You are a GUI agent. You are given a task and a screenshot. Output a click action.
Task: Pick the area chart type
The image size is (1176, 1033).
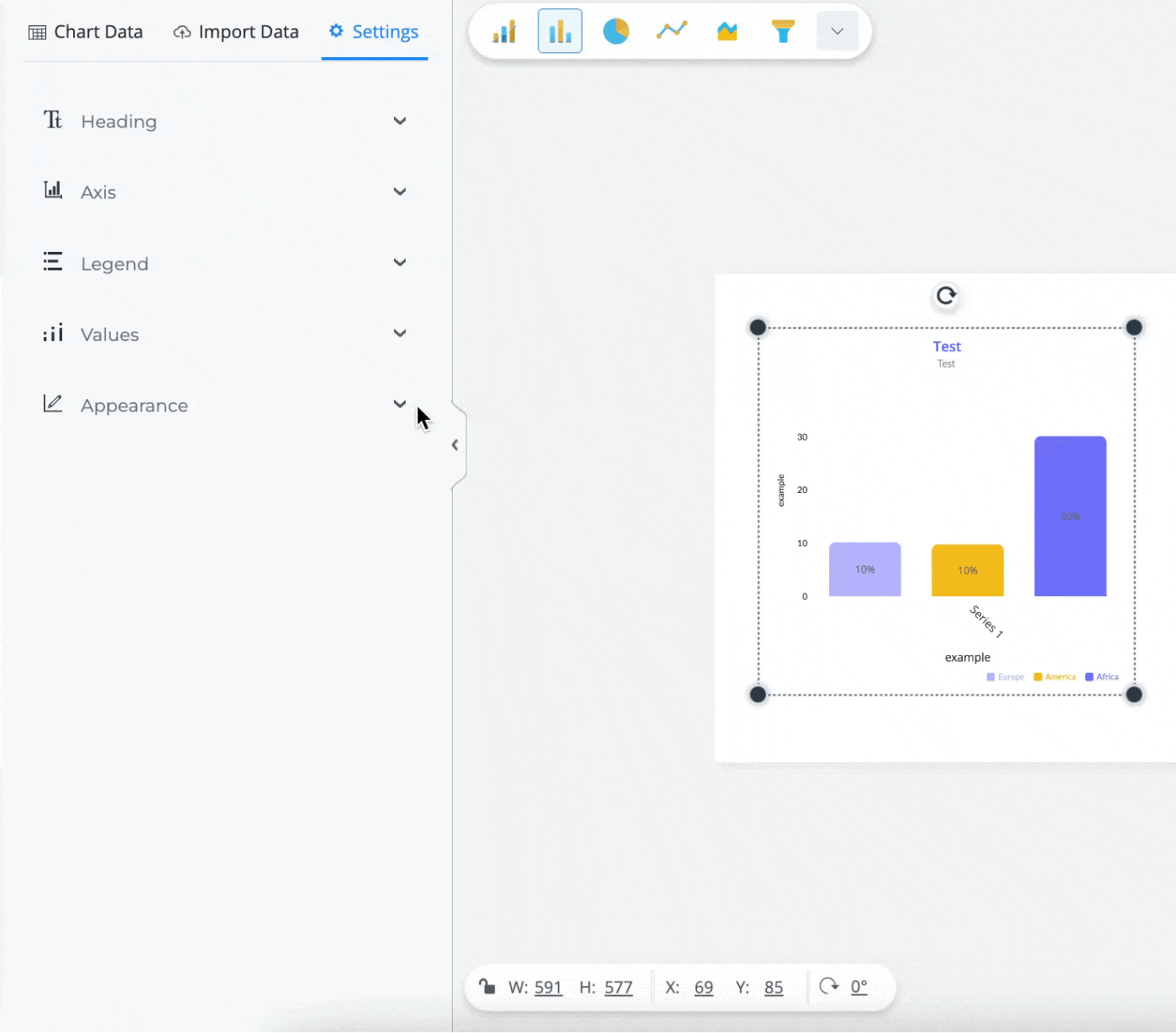click(x=727, y=31)
